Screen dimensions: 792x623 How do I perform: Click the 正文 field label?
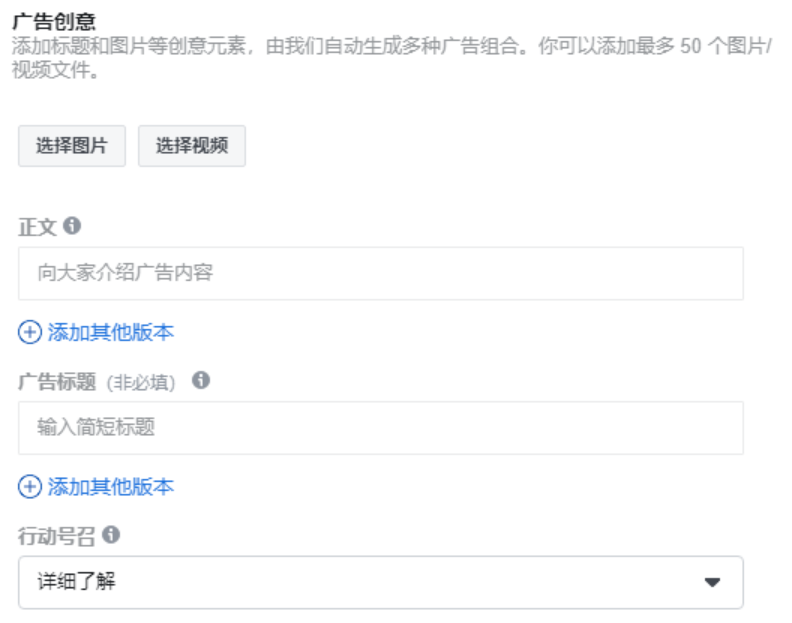(x=37, y=227)
